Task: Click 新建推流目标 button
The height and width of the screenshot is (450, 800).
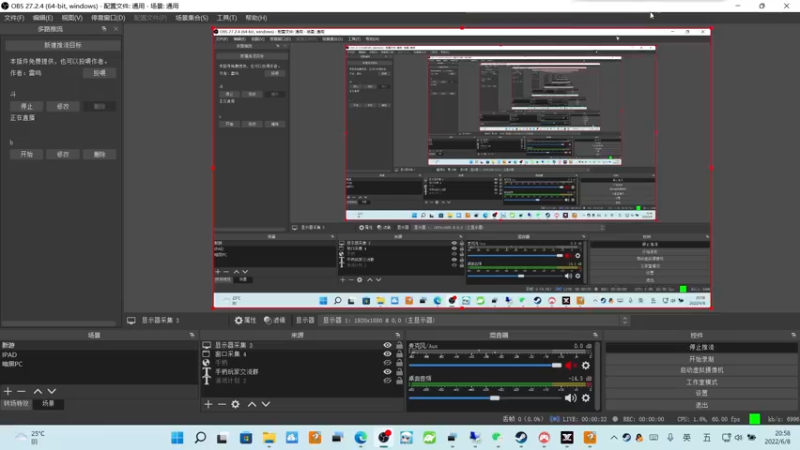Action: (x=63, y=45)
